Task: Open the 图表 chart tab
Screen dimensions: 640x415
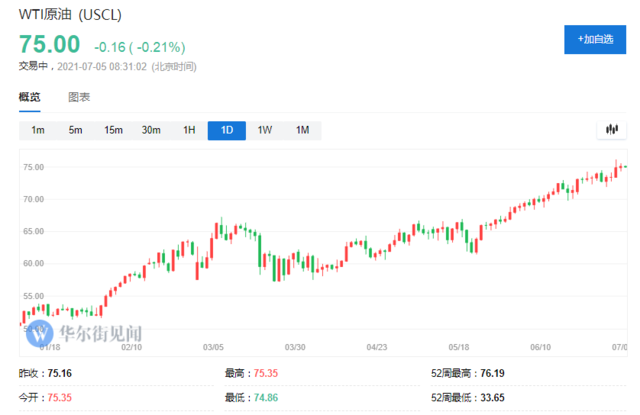Action: [x=79, y=97]
